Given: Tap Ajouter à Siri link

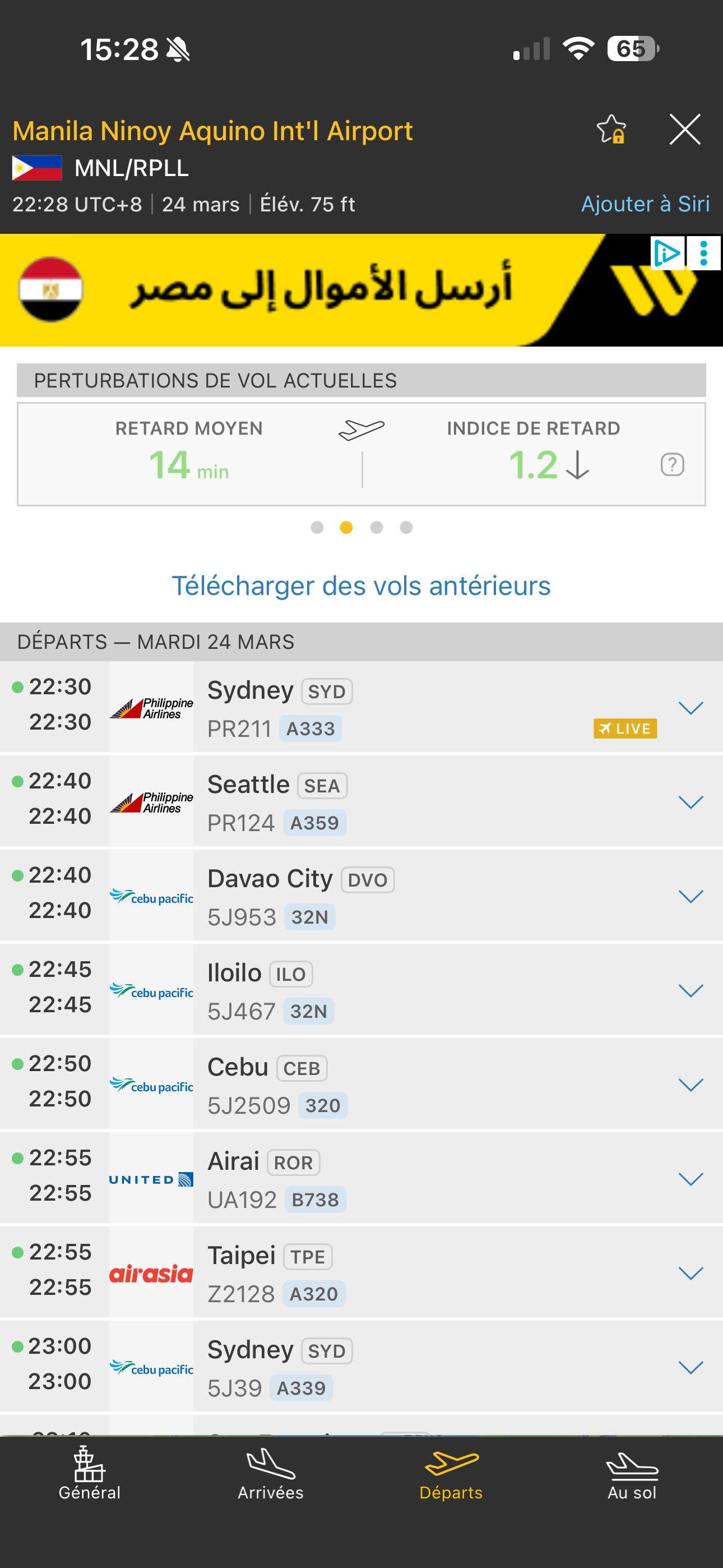Looking at the screenshot, I should click(x=645, y=204).
